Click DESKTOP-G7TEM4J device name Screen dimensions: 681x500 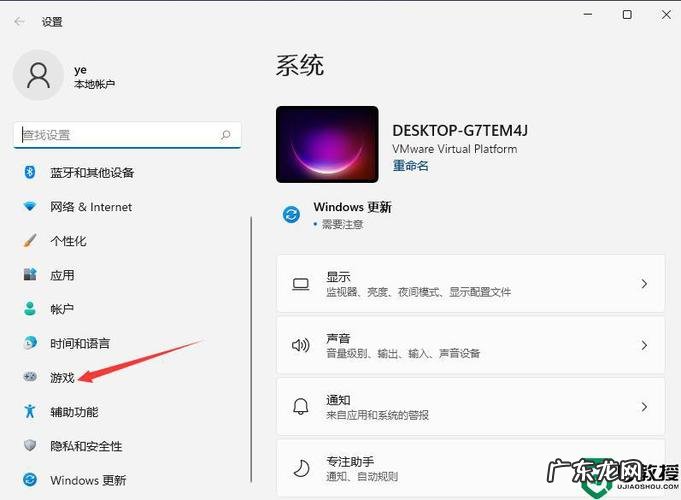pyautogui.click(x=460, y=130)
